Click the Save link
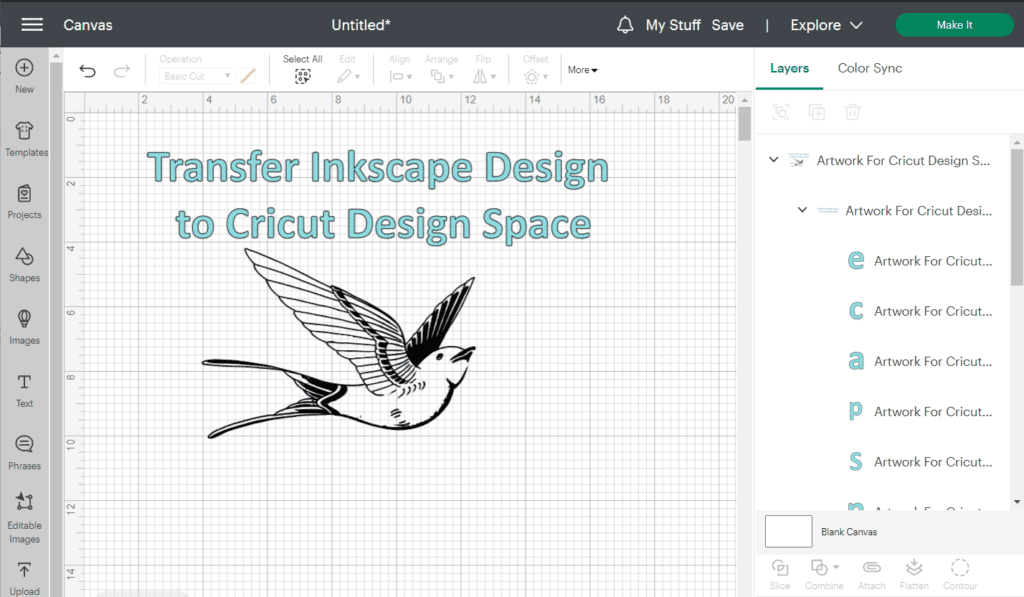This screenshot has width=1024, height=597. 727,25
